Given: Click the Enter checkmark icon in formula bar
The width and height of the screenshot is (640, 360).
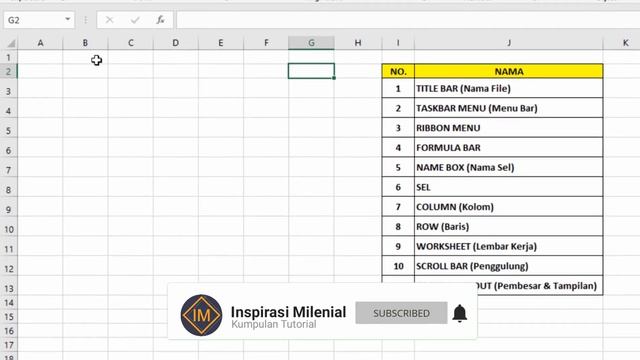Looking at the screenshot, I should (x=135, y=20).
